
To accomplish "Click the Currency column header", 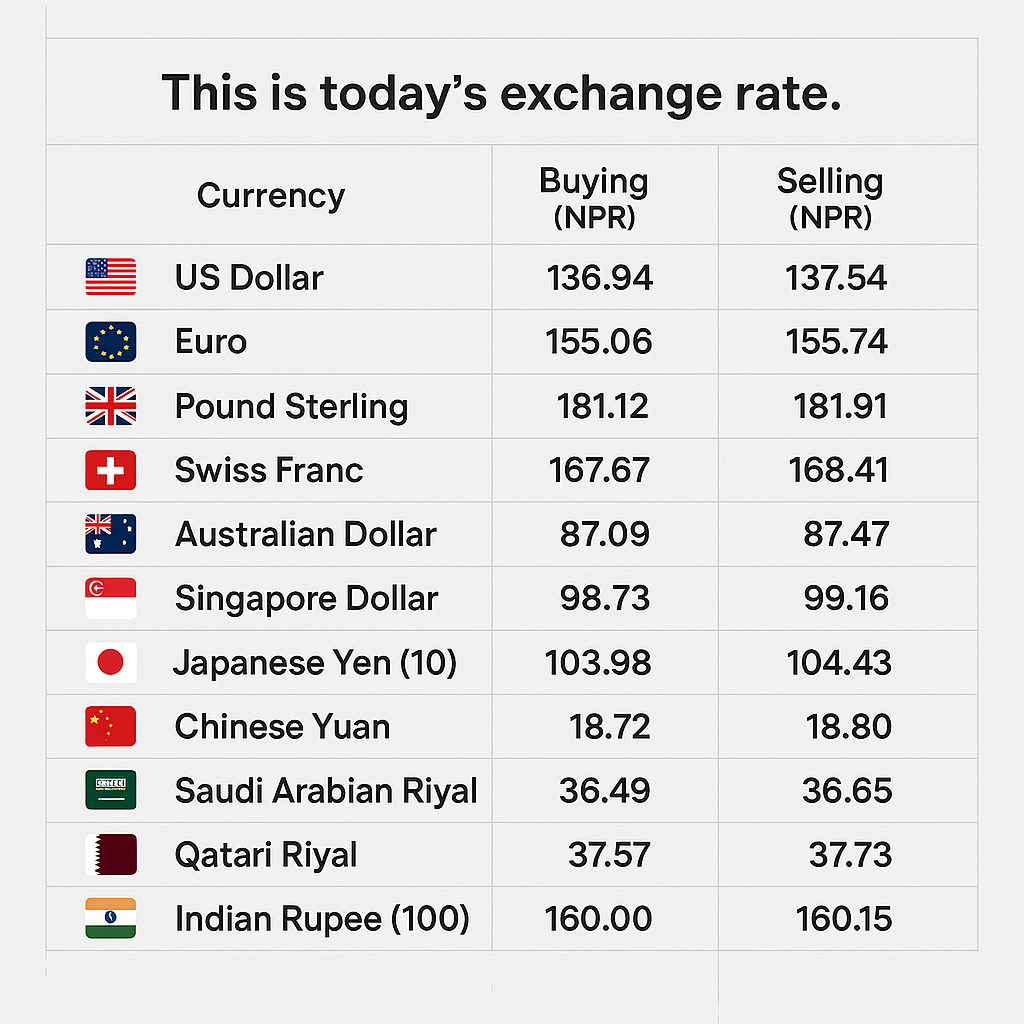I will click(270, 195).
